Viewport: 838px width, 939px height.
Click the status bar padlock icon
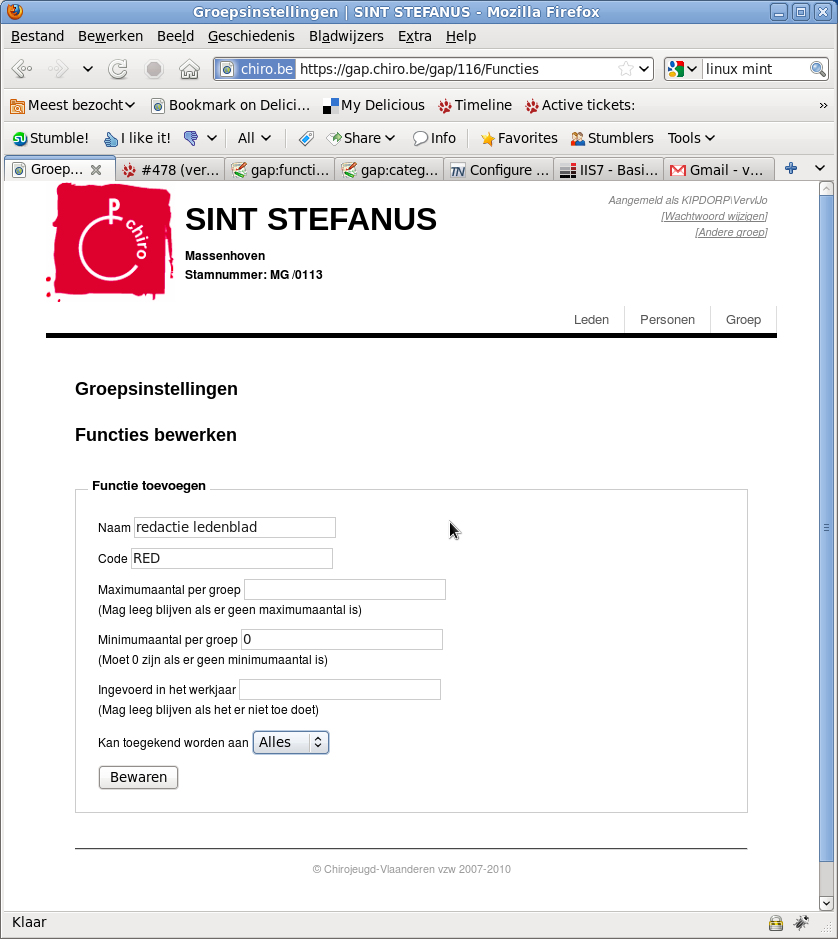776,923
